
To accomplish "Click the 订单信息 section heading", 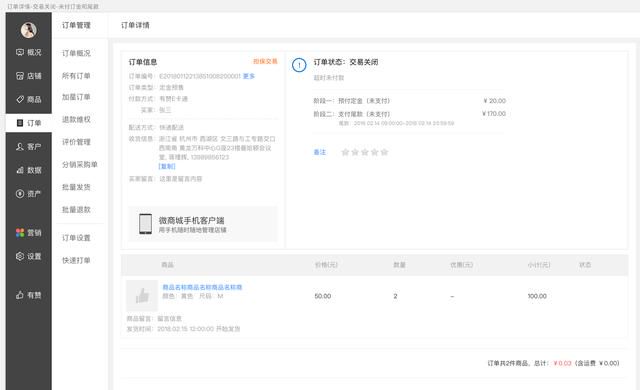I will 143,62.
